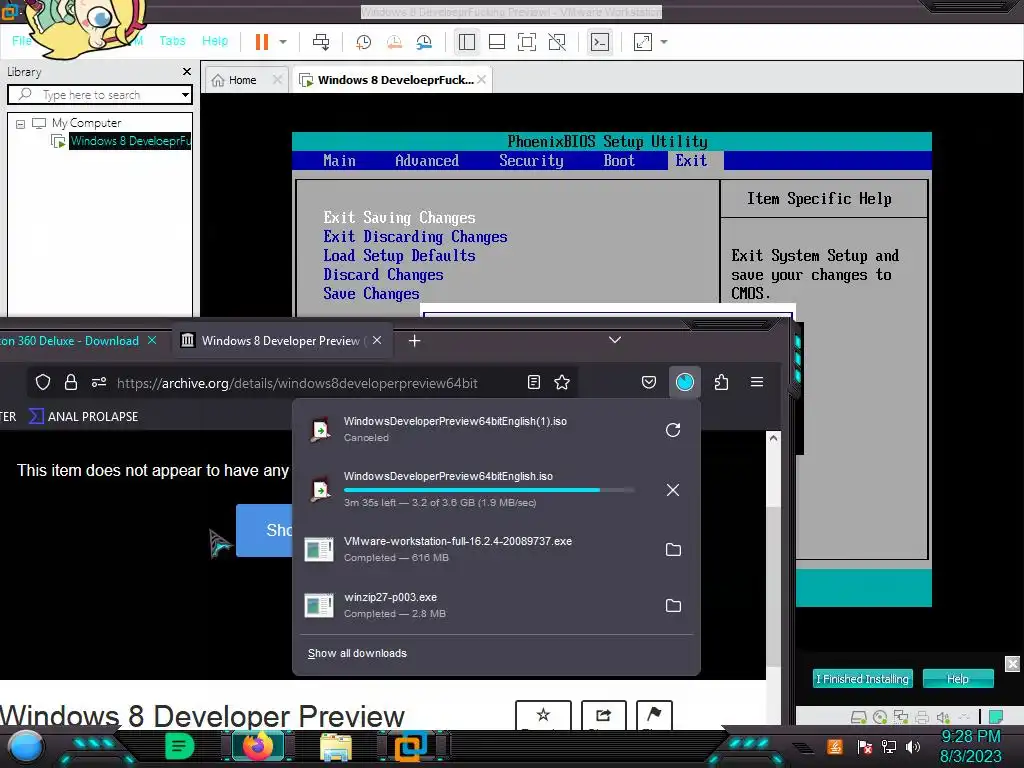This screenshot has height=768, width=1024.
Task: Toggle Unity mode icon in VMware toolbar
Action: (x=557, y=42)
